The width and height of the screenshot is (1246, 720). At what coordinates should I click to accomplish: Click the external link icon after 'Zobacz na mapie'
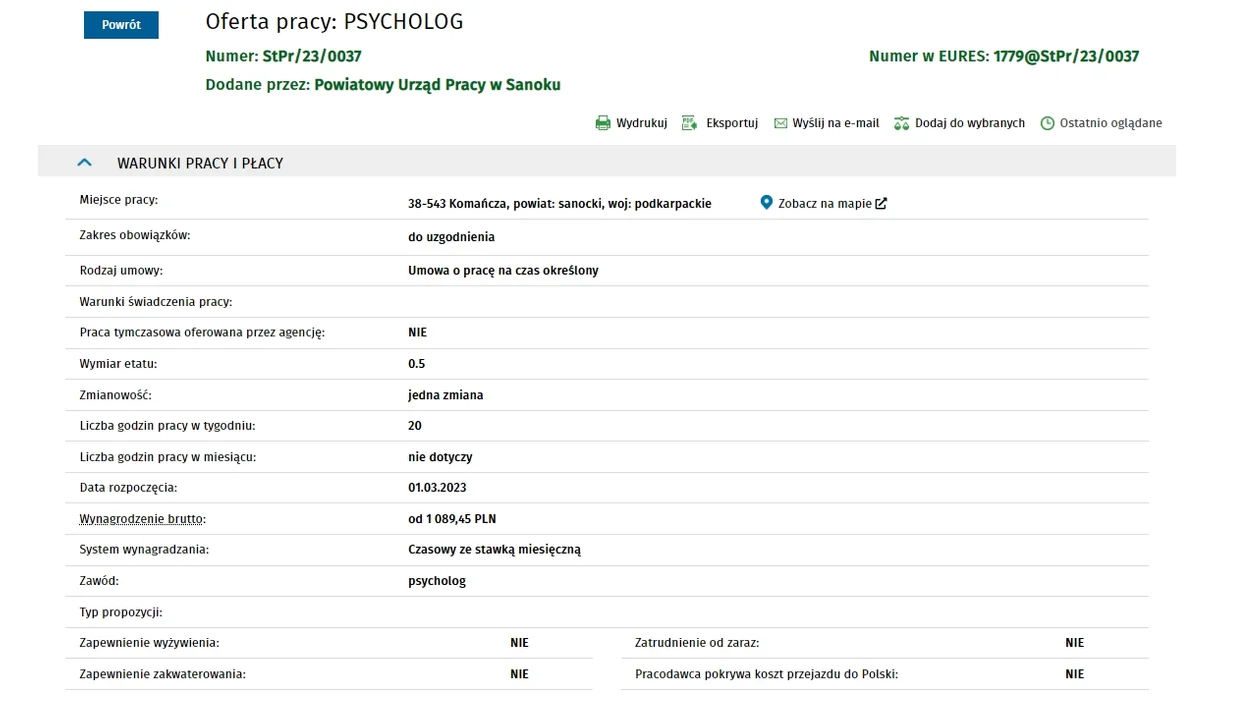[x=881, y=204]
